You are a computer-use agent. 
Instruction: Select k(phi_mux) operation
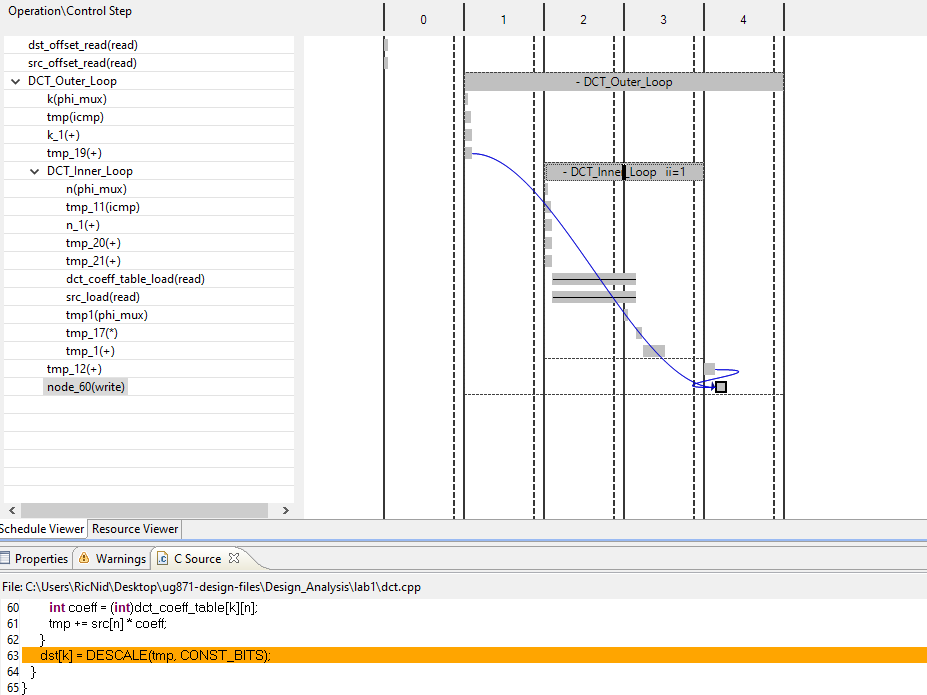pyautogui.click(x=77, y=99)
